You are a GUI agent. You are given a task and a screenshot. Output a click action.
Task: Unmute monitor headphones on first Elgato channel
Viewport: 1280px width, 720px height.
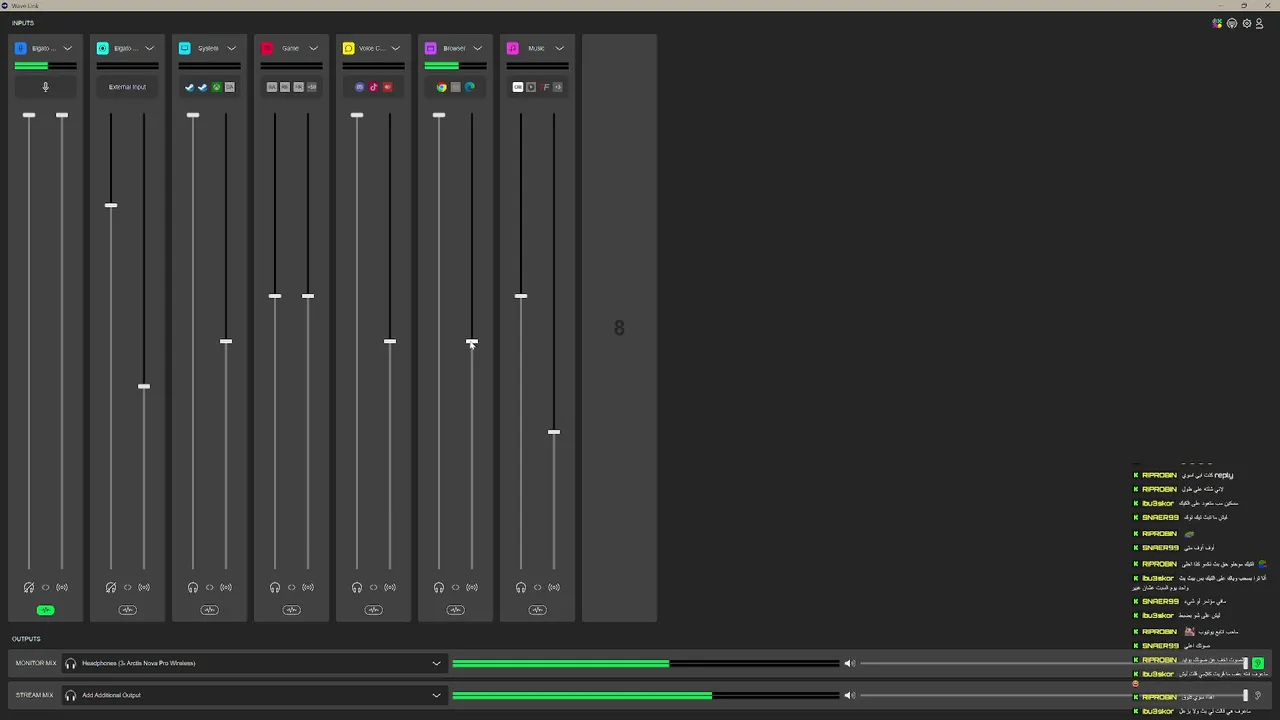coord(29,587)
